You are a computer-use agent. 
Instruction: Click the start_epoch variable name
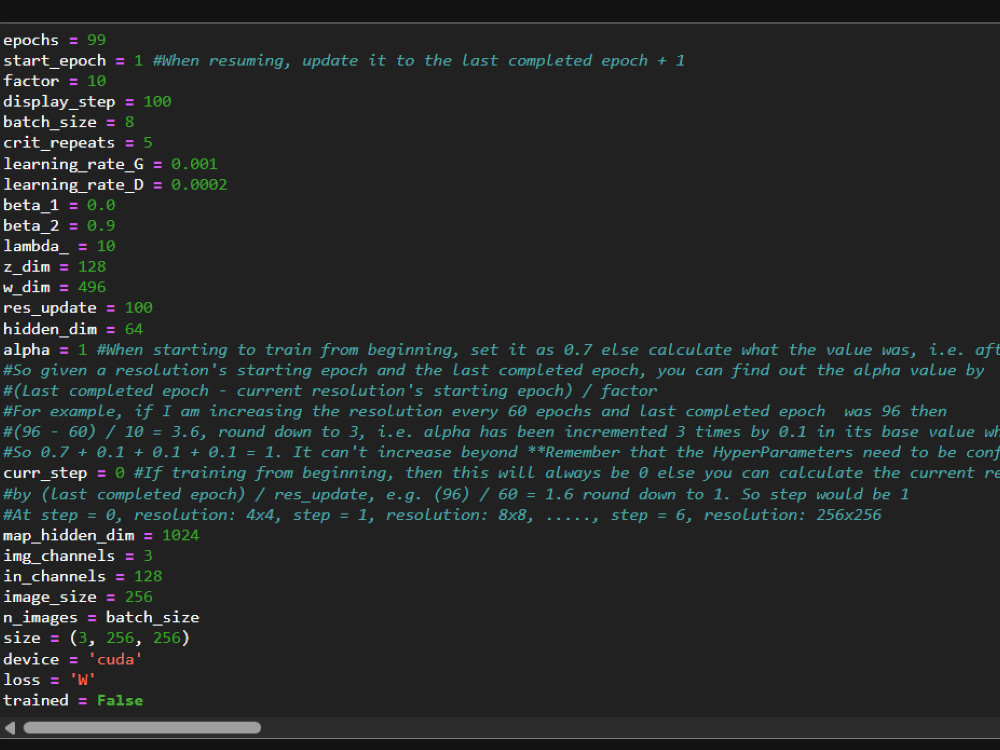pos(55,61)
